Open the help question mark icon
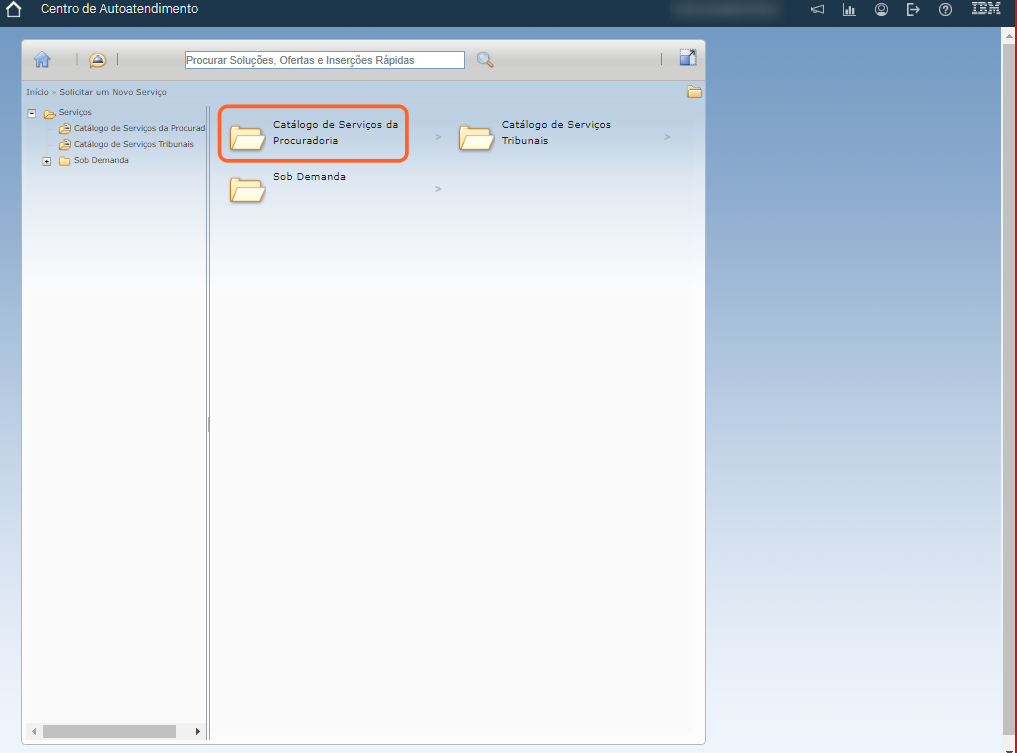 tap(945, 10)
